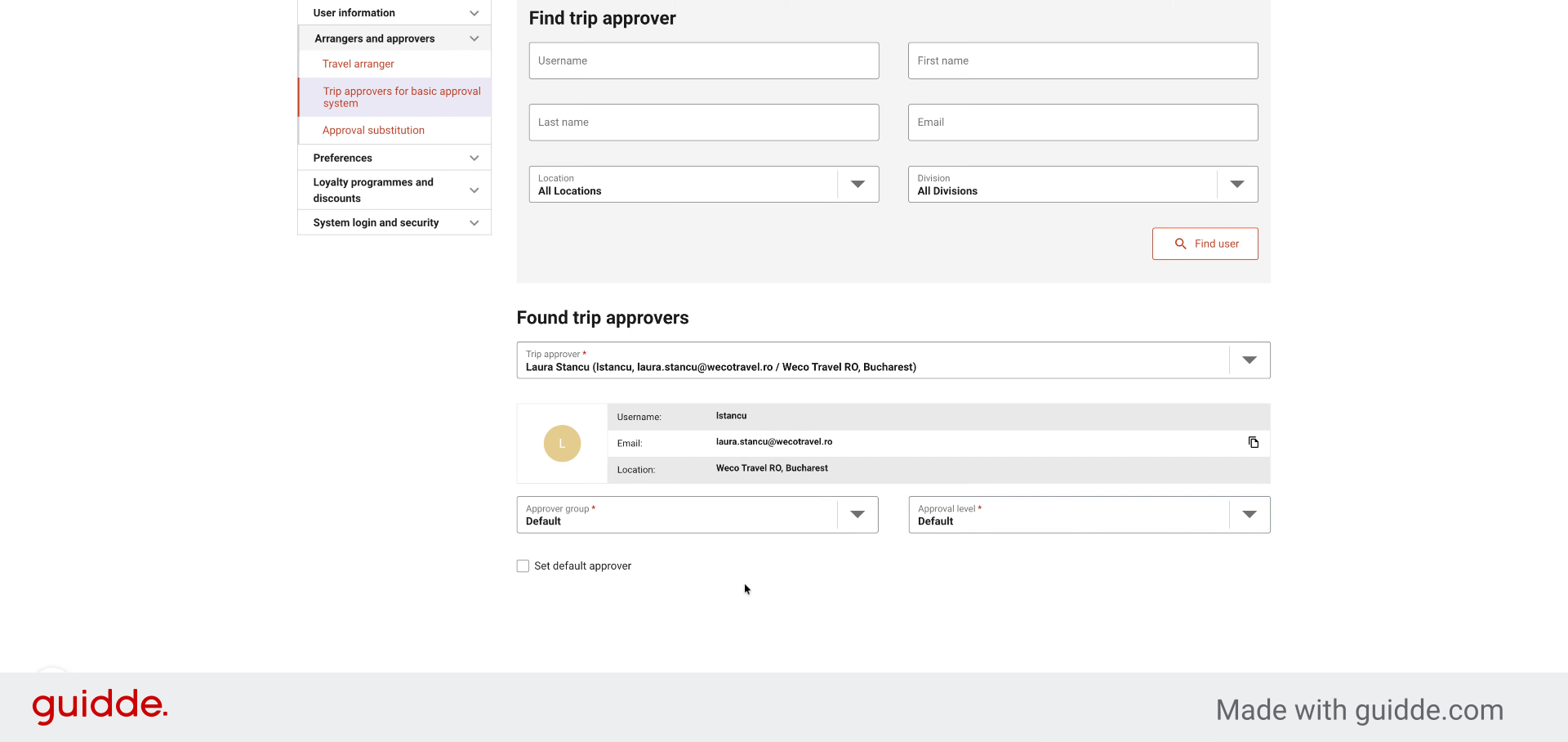Expand the User information section
Image resolution: width=1568 pixels, height=742 pixels.
394,13
